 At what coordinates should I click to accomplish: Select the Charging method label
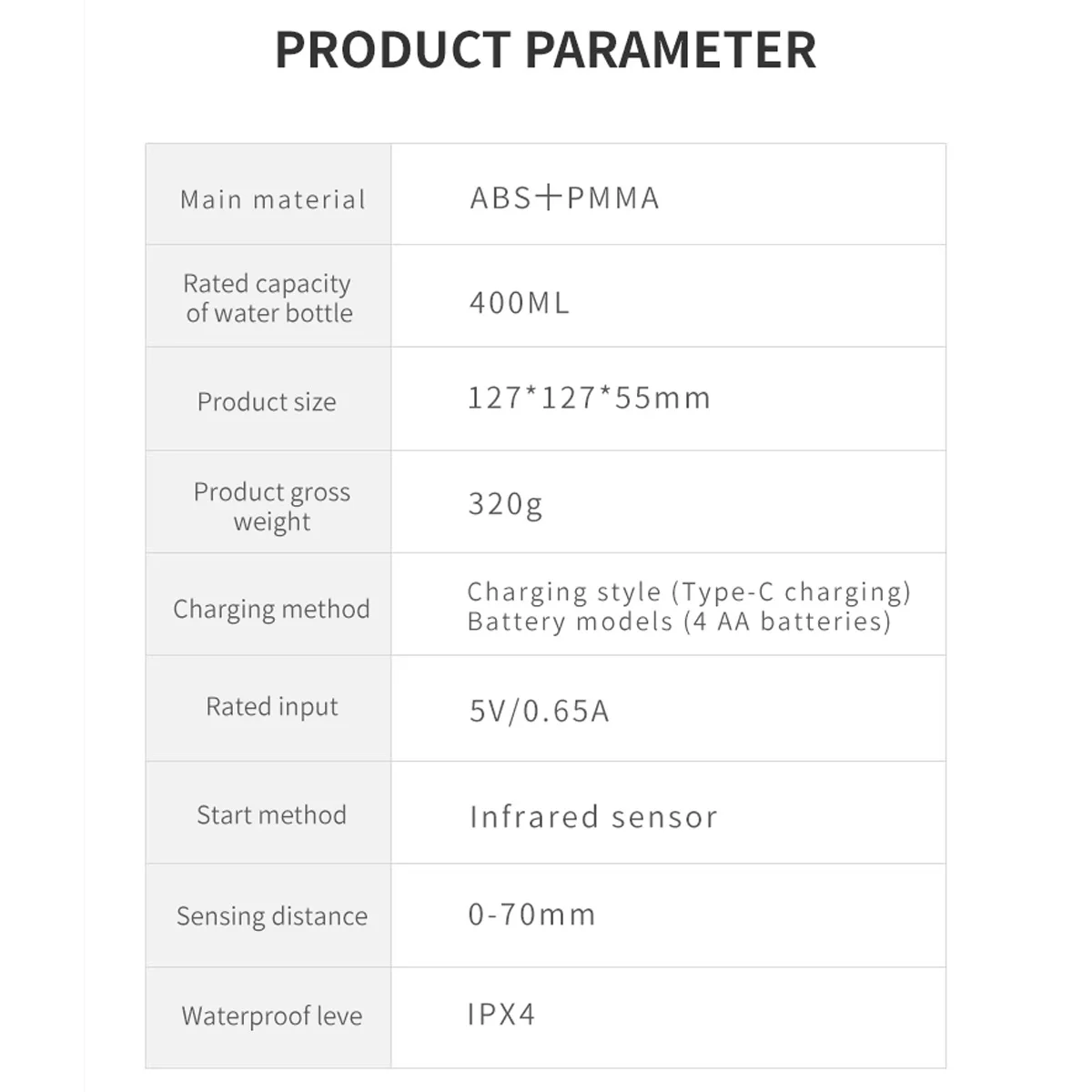[271, 609]
